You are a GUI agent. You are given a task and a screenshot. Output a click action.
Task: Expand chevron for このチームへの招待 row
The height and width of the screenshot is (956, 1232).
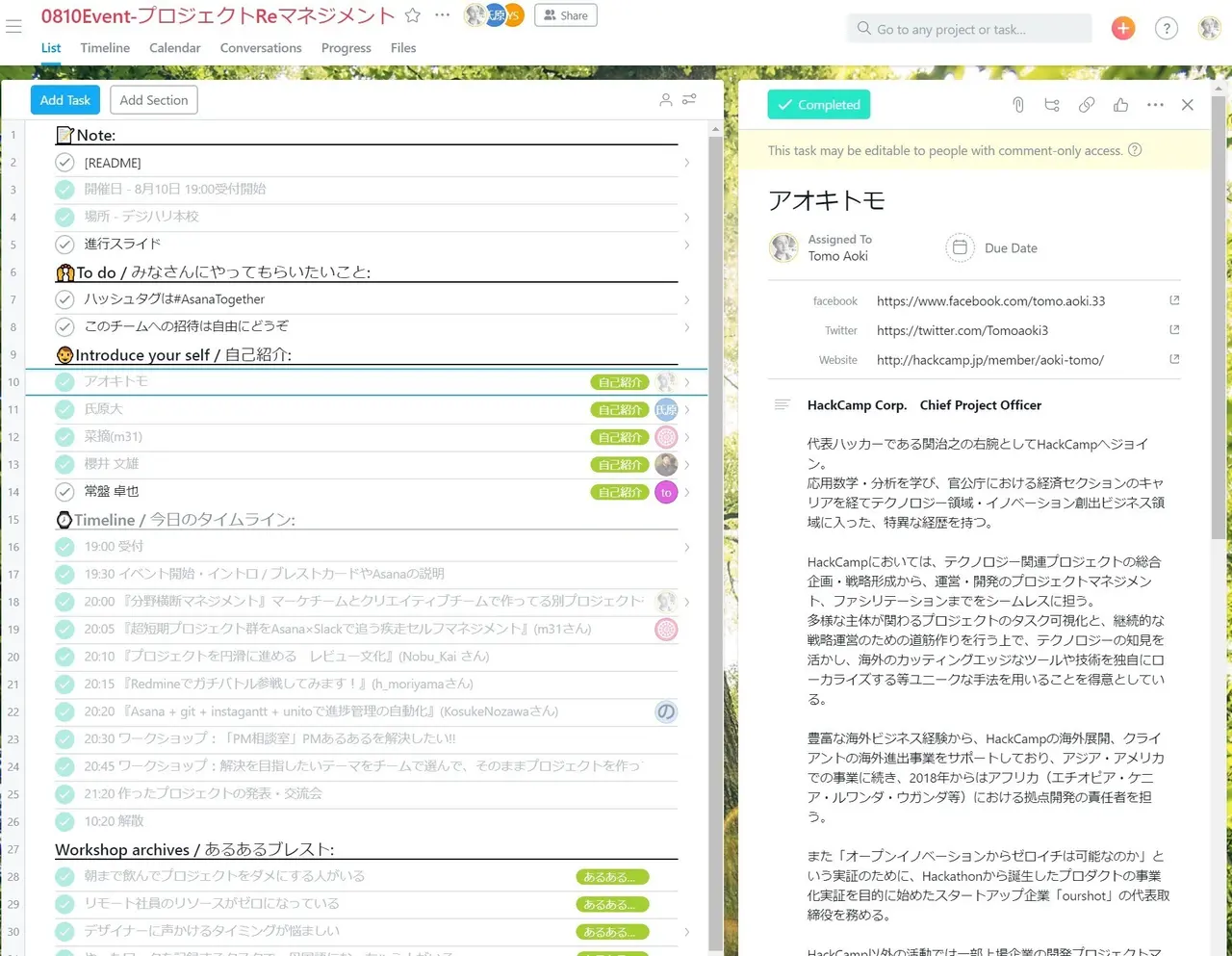pyautogui.click(x=686, y=327)
